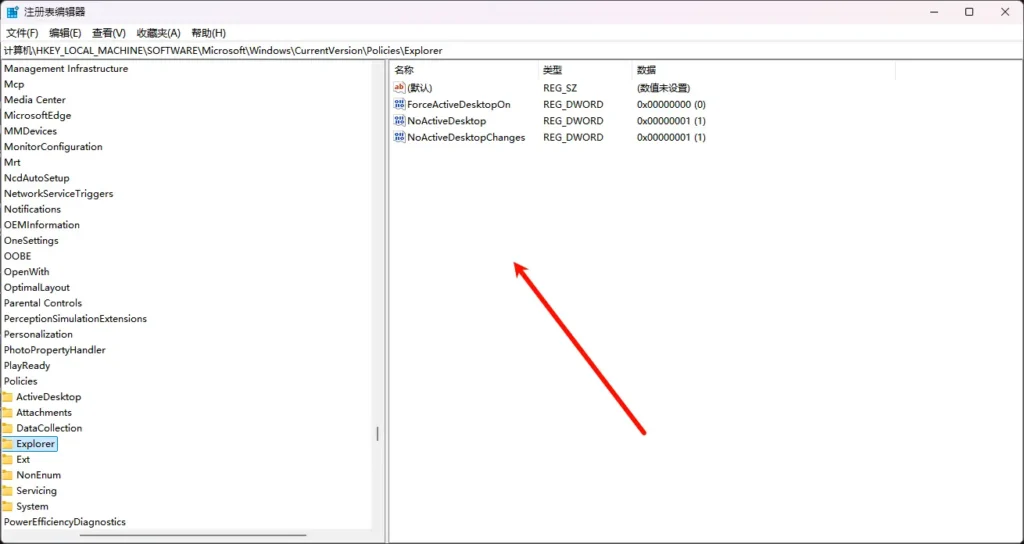This screenshot has height=544, width=1024.
Task: Select the Mrt key
Action: click(x=12, y=163)
